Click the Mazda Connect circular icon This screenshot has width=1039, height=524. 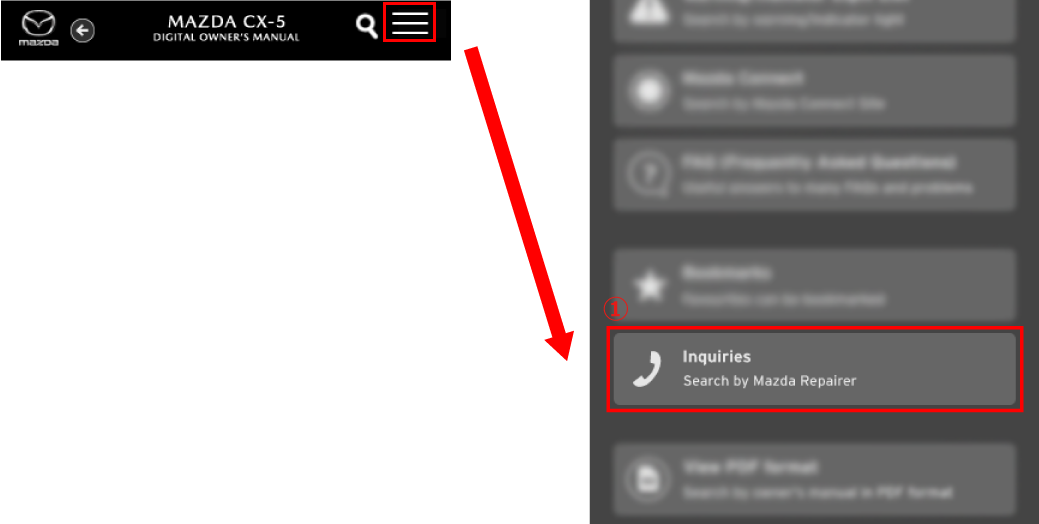tap(646, 91)
